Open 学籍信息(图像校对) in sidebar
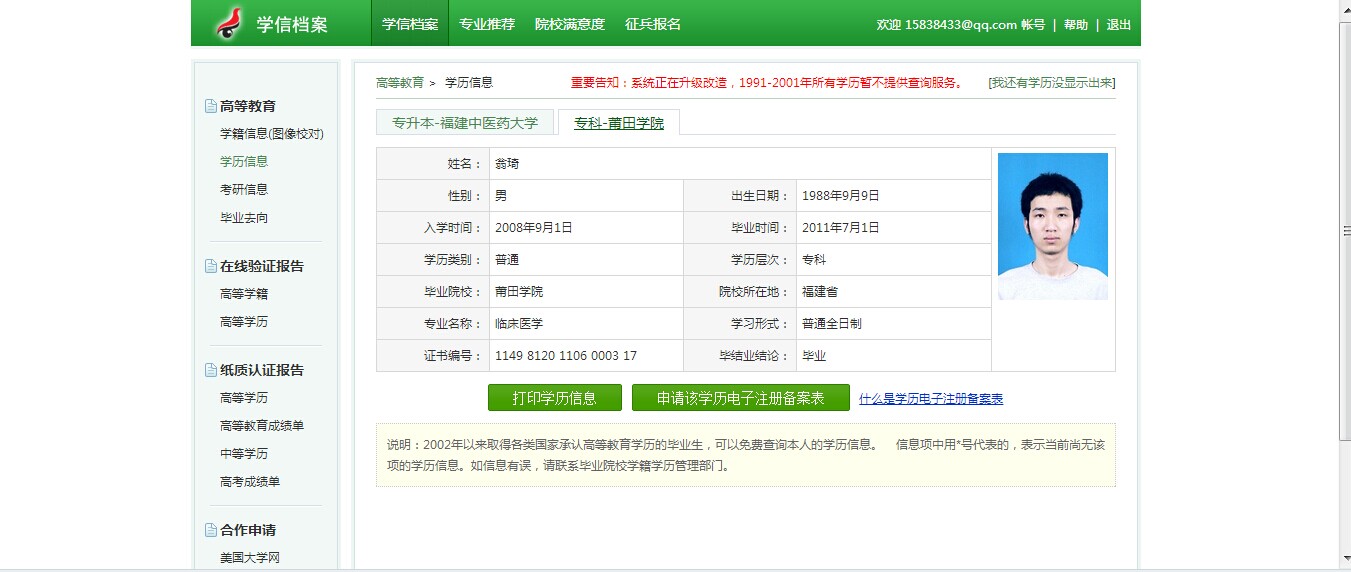The height and width of the screenshot is (572, 1351). pos(272,134)
